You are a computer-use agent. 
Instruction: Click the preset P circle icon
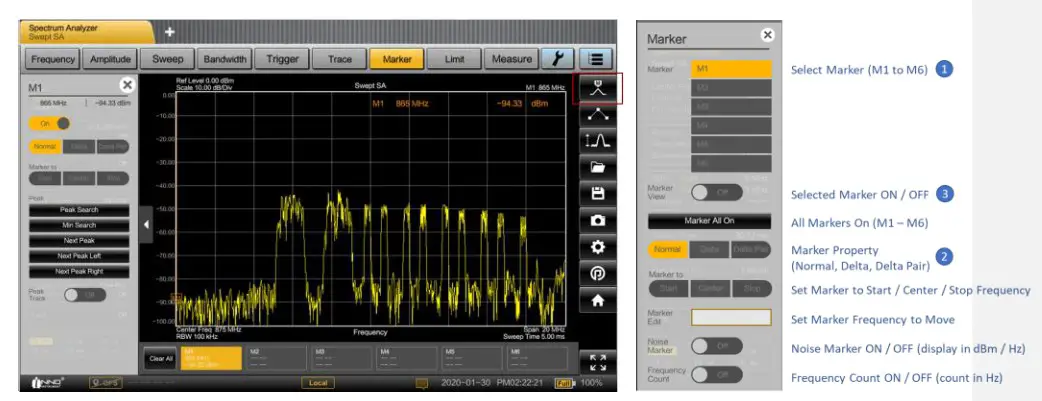(597, 273)
